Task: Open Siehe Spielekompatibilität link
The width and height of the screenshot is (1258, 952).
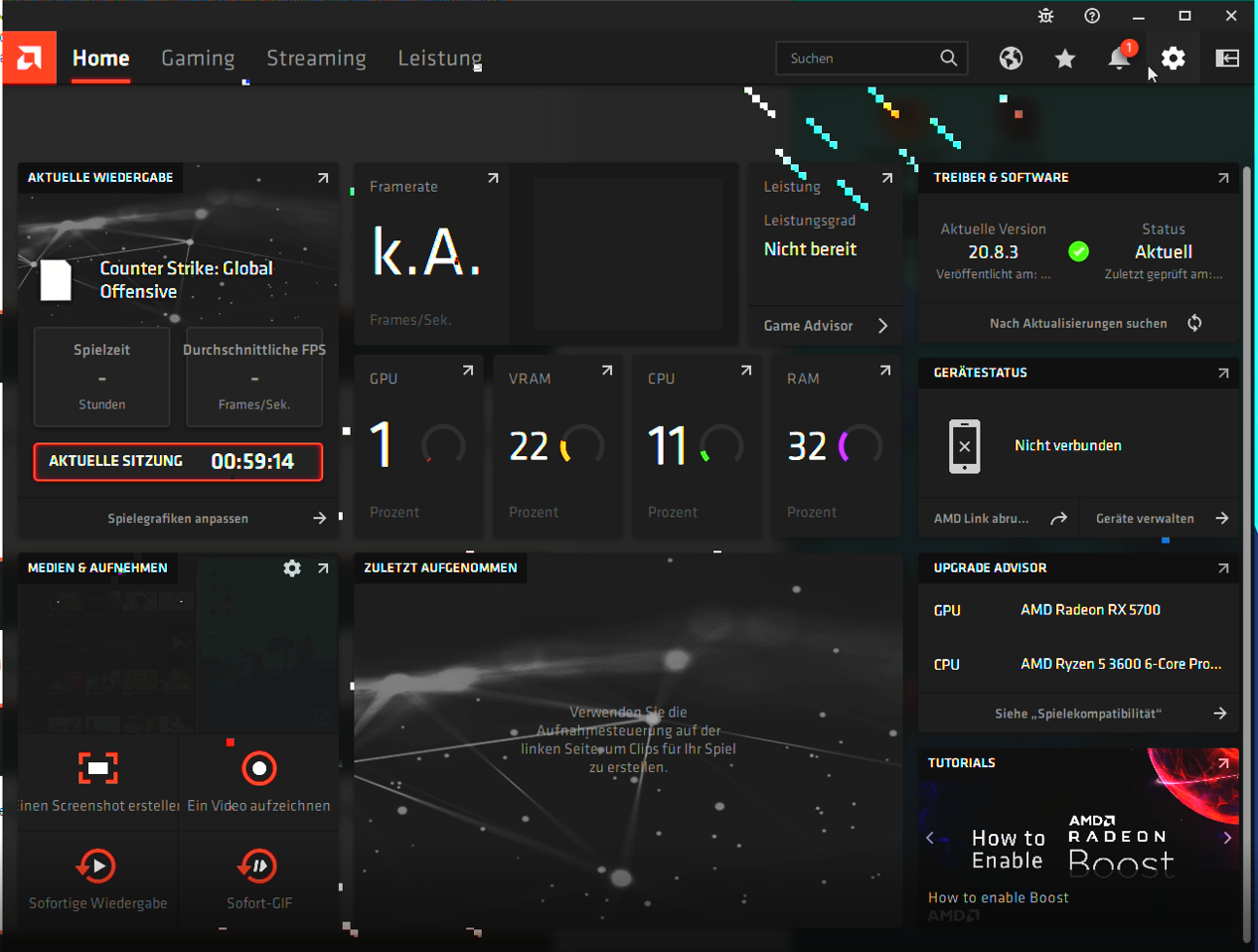Action: 1078,714
